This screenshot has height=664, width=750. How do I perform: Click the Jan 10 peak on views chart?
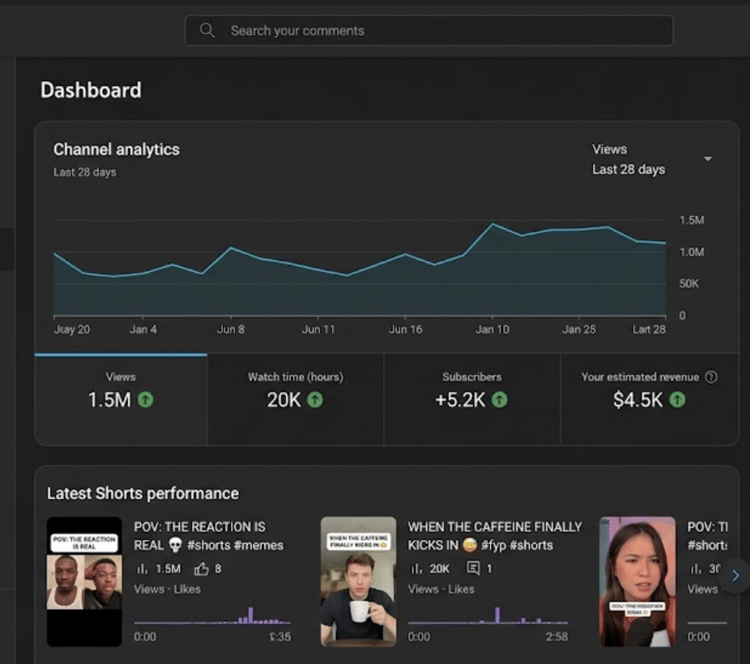point(492,224)
